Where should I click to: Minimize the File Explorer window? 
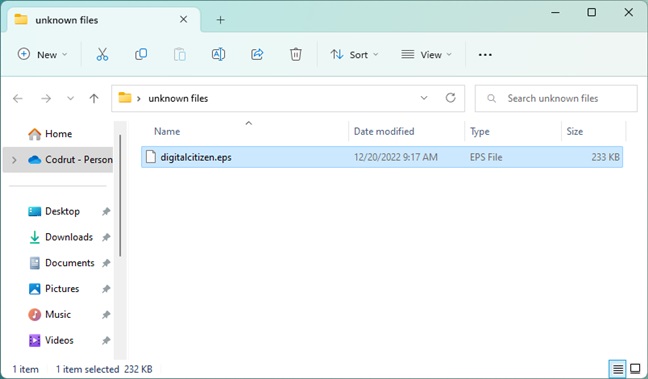pos(555,12)
